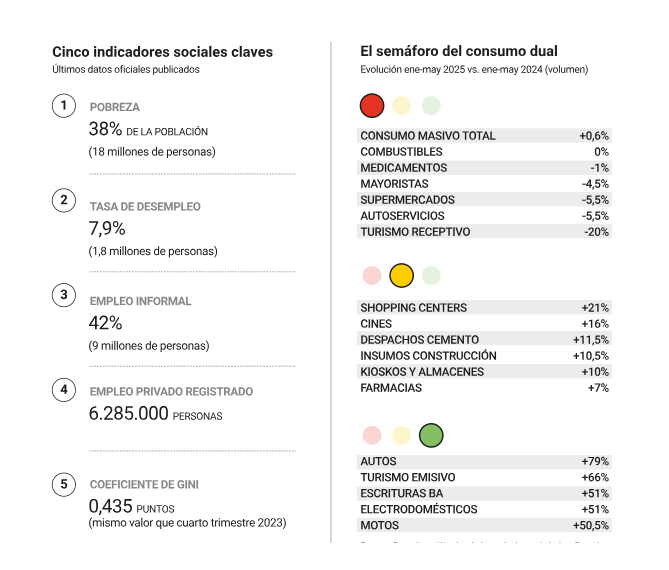Screen dimensions: 669x570
Task: Select the Autos row
Action: pos(484,462)
